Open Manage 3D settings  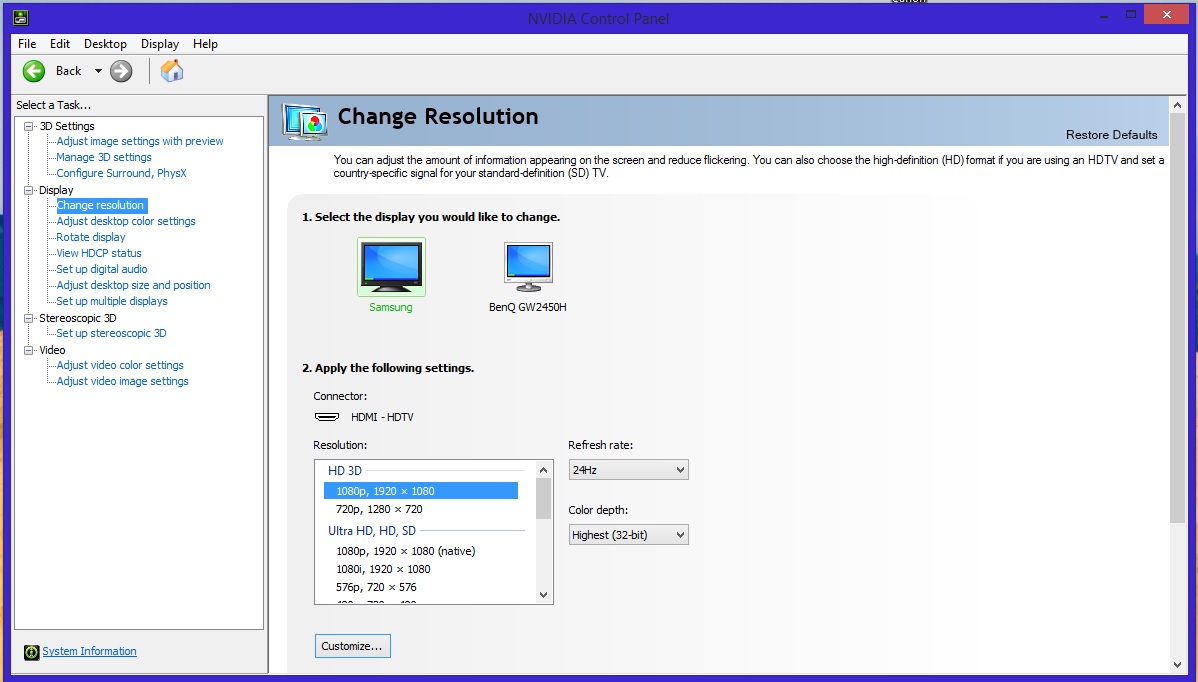[x=104, y=157]
